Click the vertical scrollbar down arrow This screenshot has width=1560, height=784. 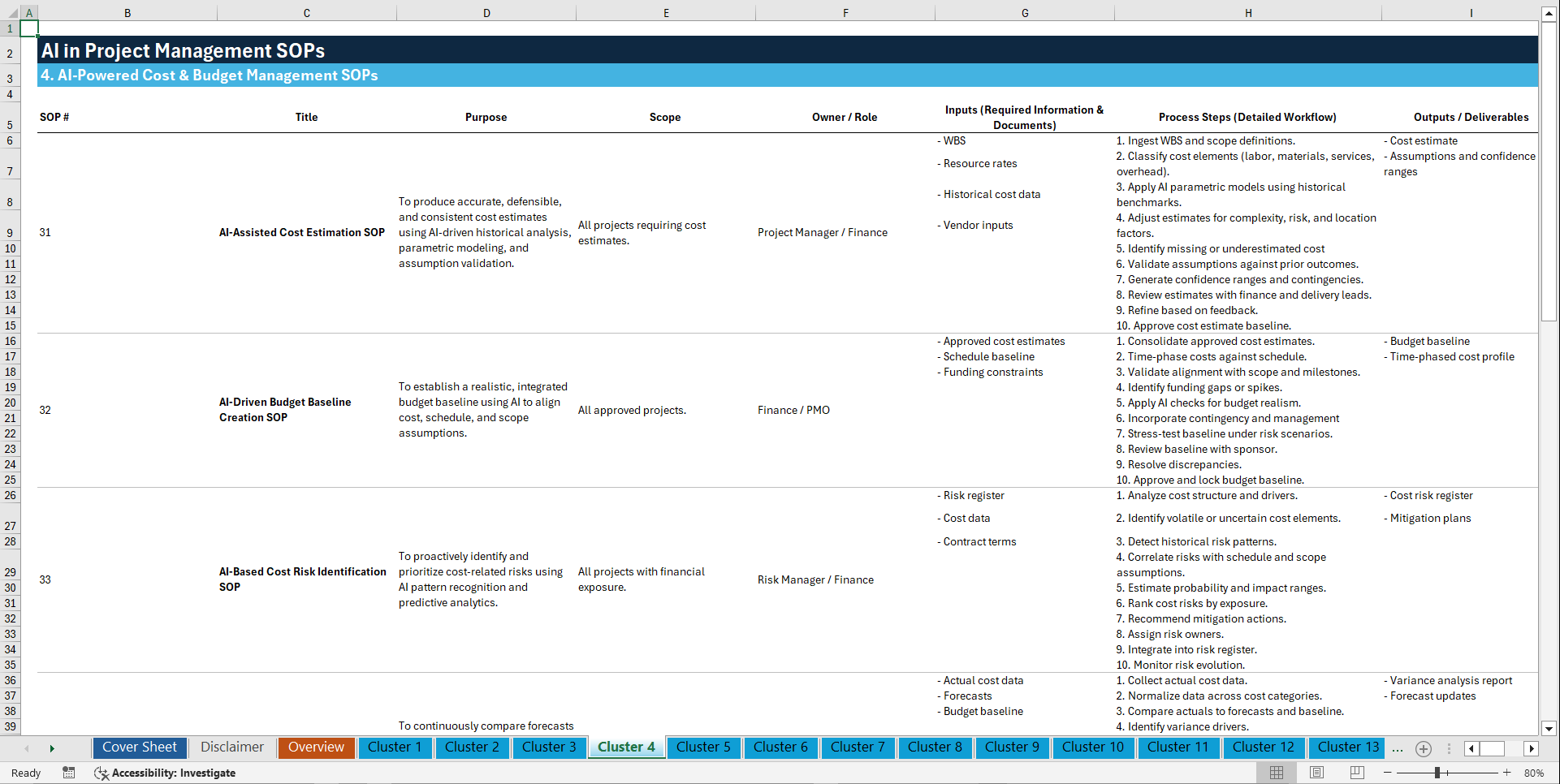[x=1549, y=729]
